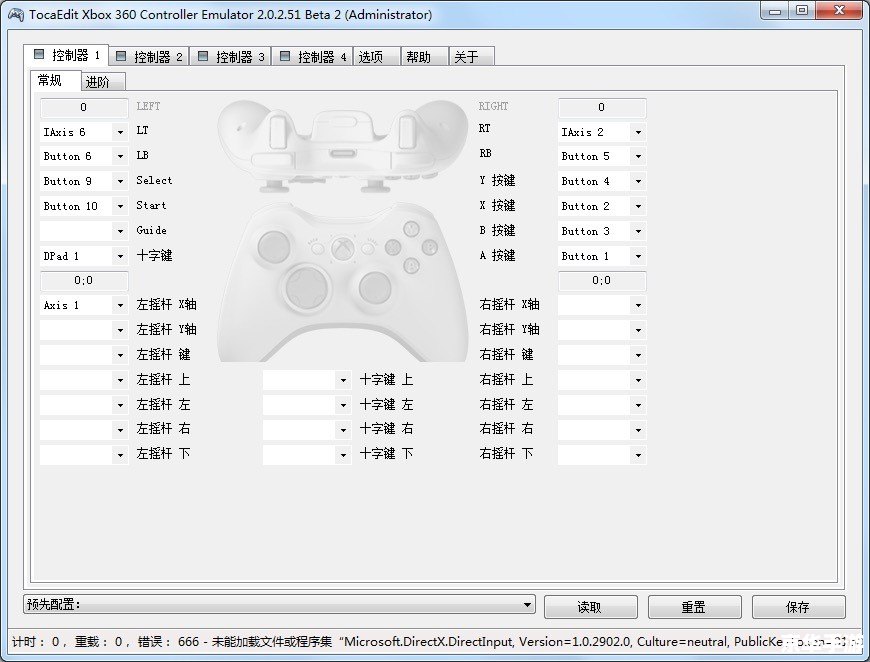Click the app controller icon in title bar

tap(16, 14)
